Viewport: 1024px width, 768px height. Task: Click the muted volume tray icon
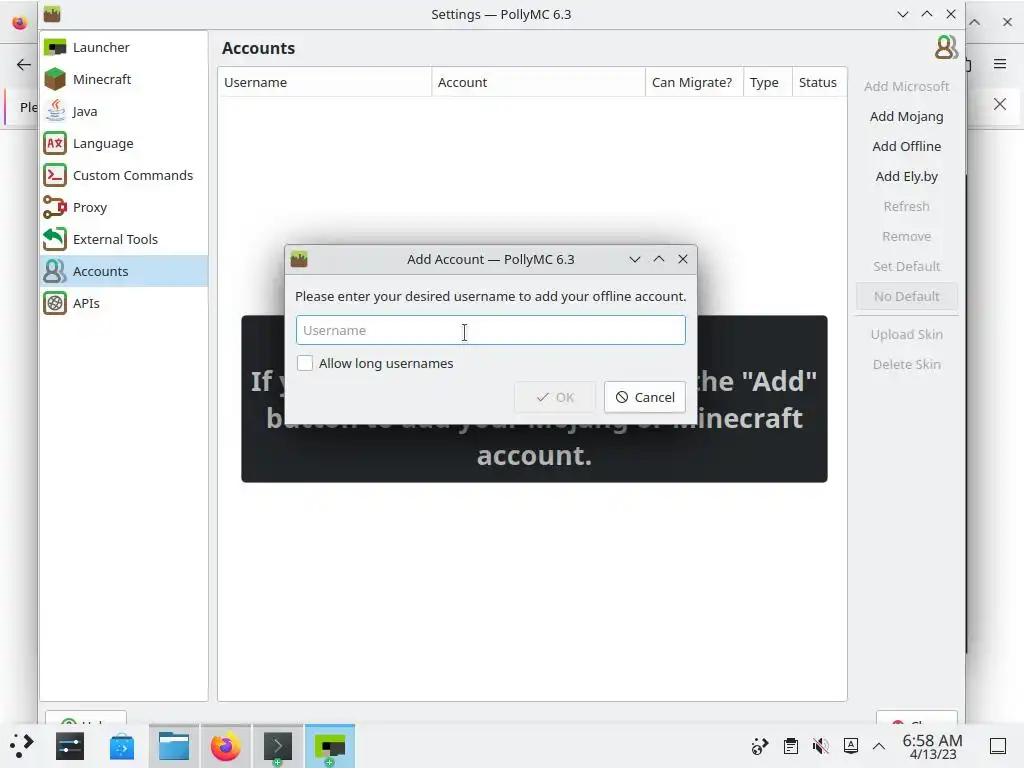(x=820, y=746)
